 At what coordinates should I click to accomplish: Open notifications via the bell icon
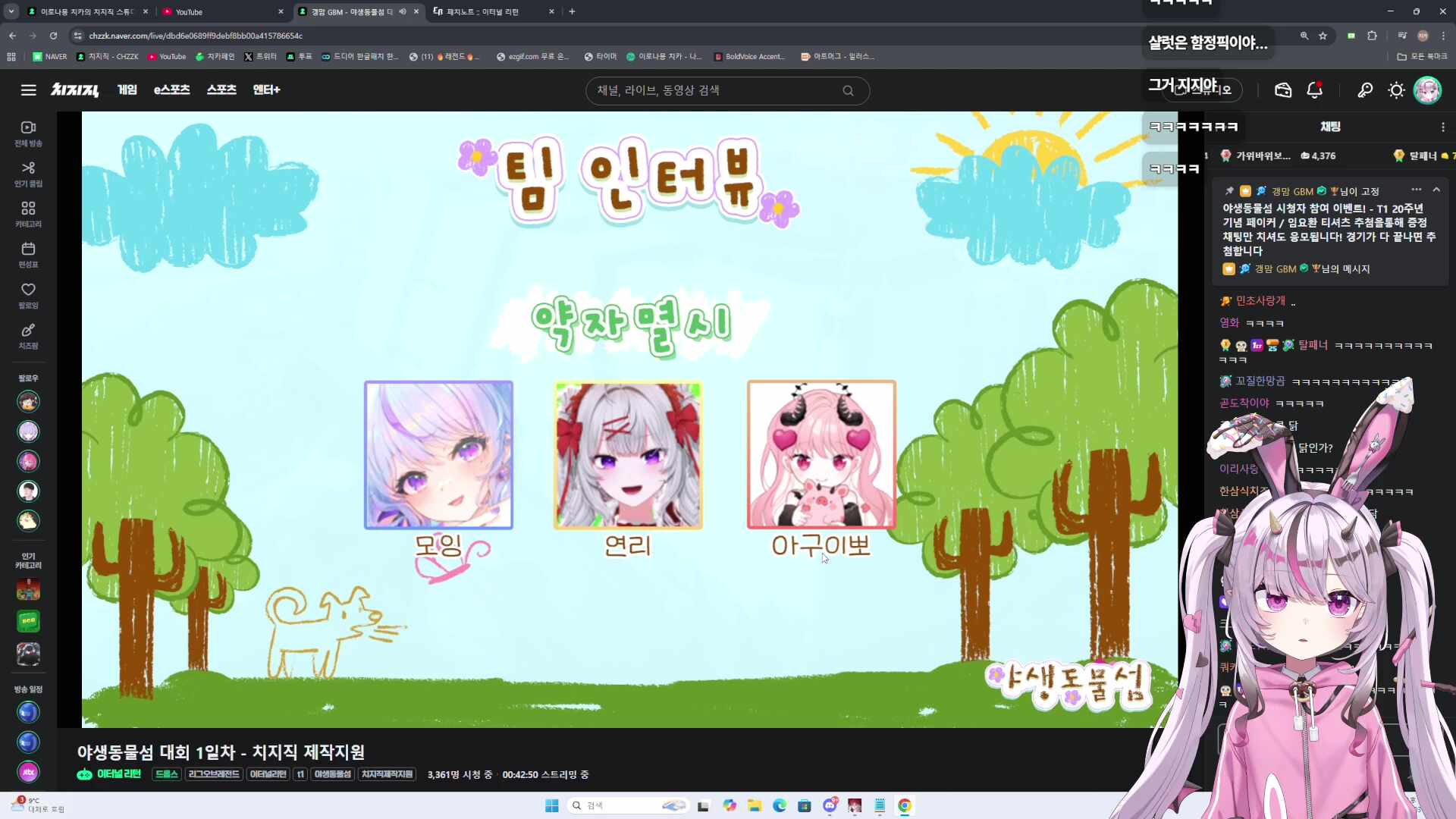tap(1314, 89)
